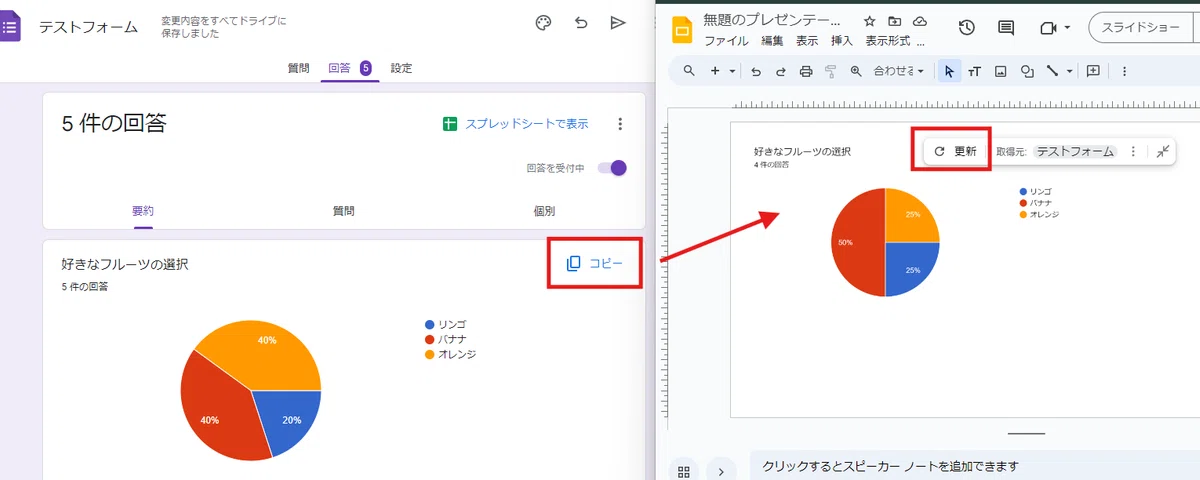This screenshot has height=480, width=1200.
Task: Open the 編集 menu in Slides
Action: point(772,41)
